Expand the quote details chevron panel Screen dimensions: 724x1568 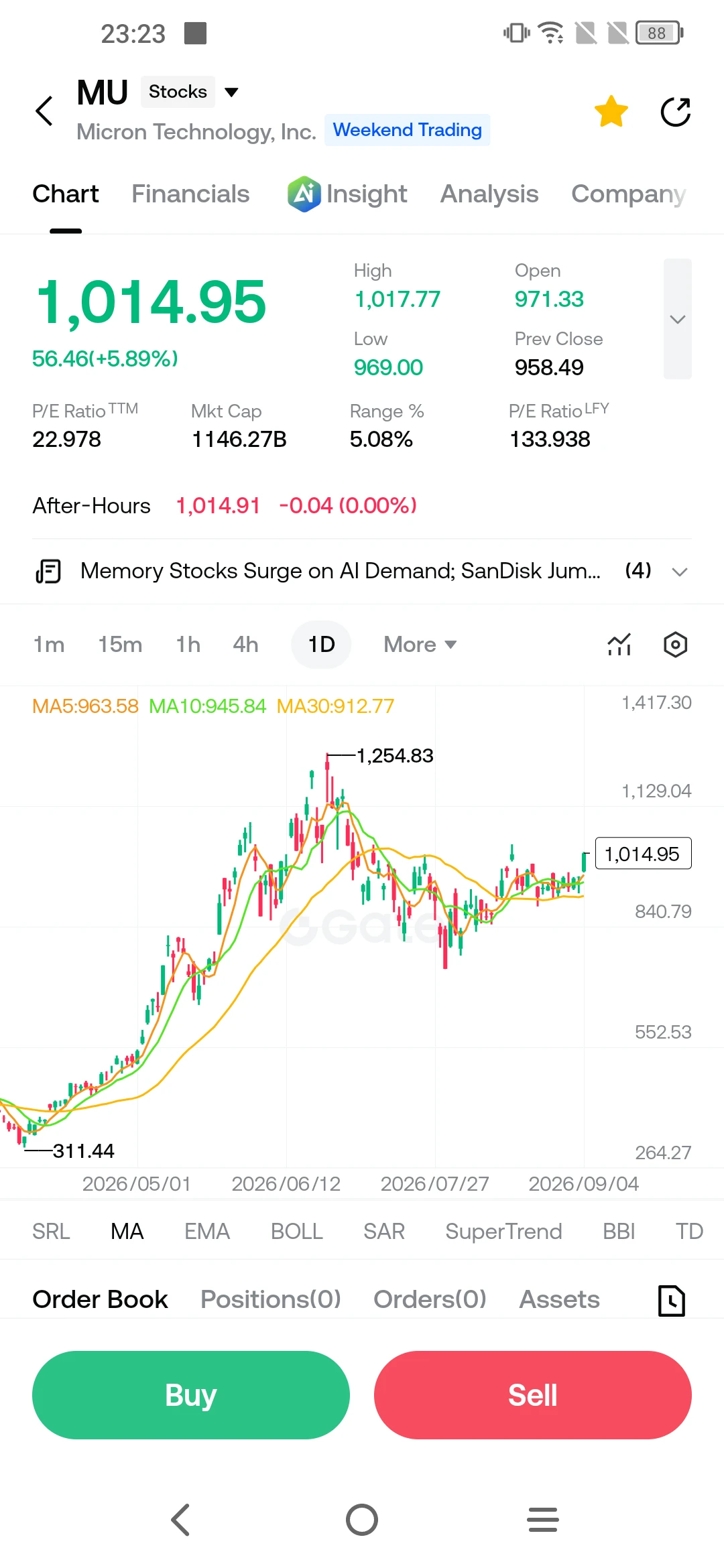point(678,319)
